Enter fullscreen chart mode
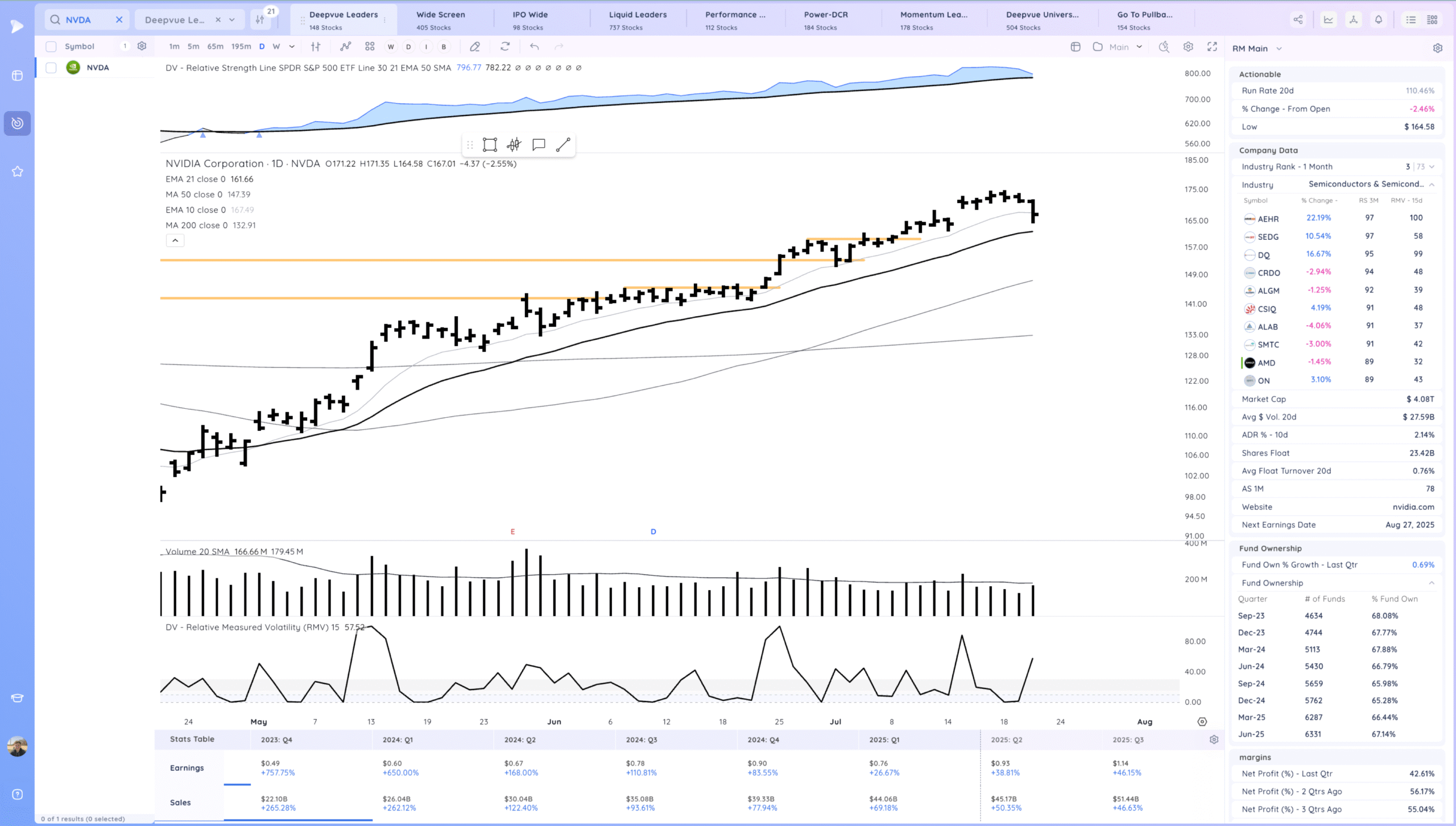 (x=1212, y=47)
